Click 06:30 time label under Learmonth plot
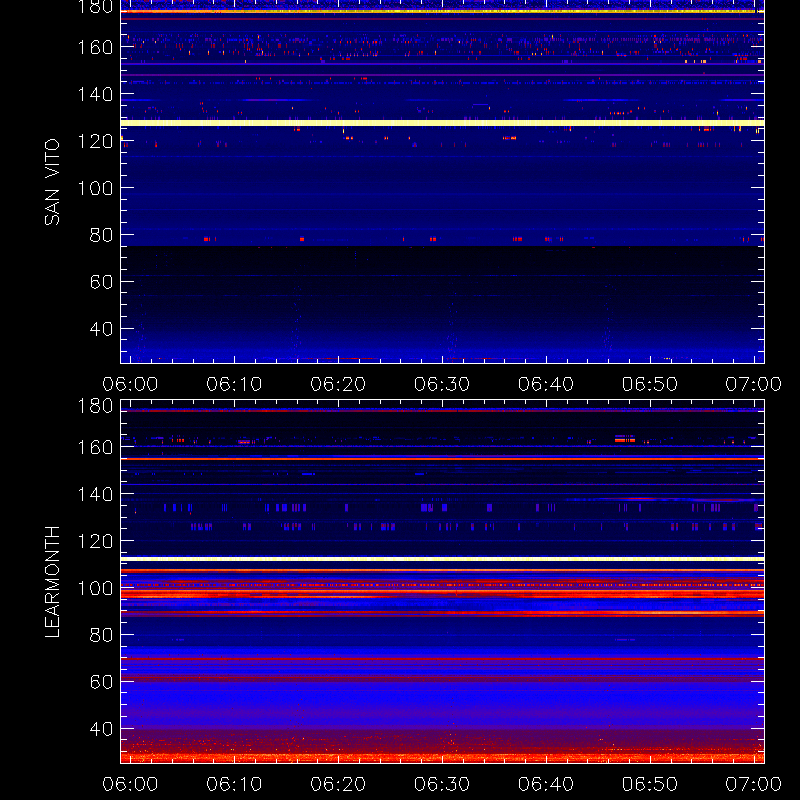800x800 pixels. point(442,784)
